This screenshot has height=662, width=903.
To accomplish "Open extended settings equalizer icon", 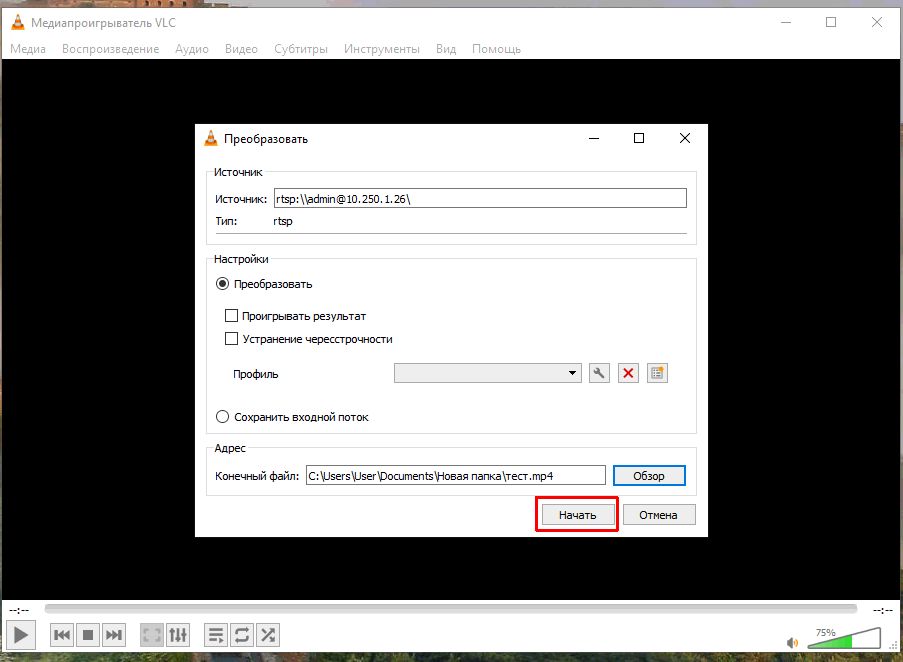I will [x=178, y=635].
